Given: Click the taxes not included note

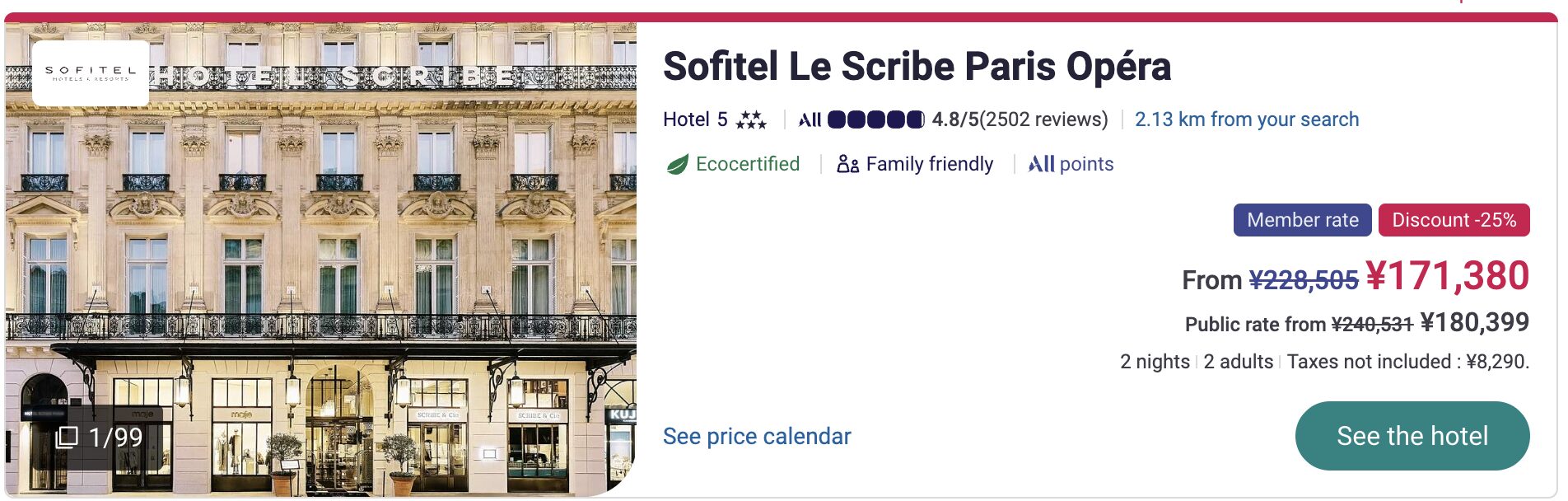Looking at the screenshot, I should pyautogui.click(x=1407, y=362).
